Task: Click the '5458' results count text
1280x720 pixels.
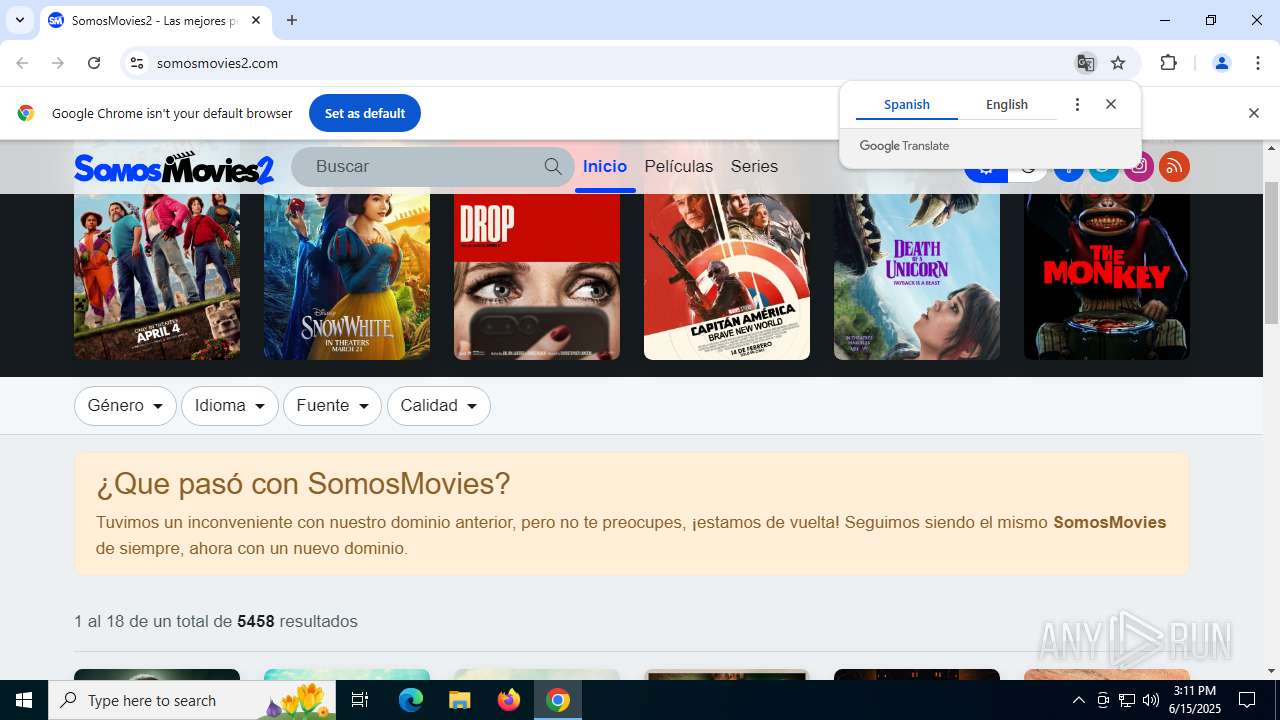Action: (256, 621)
